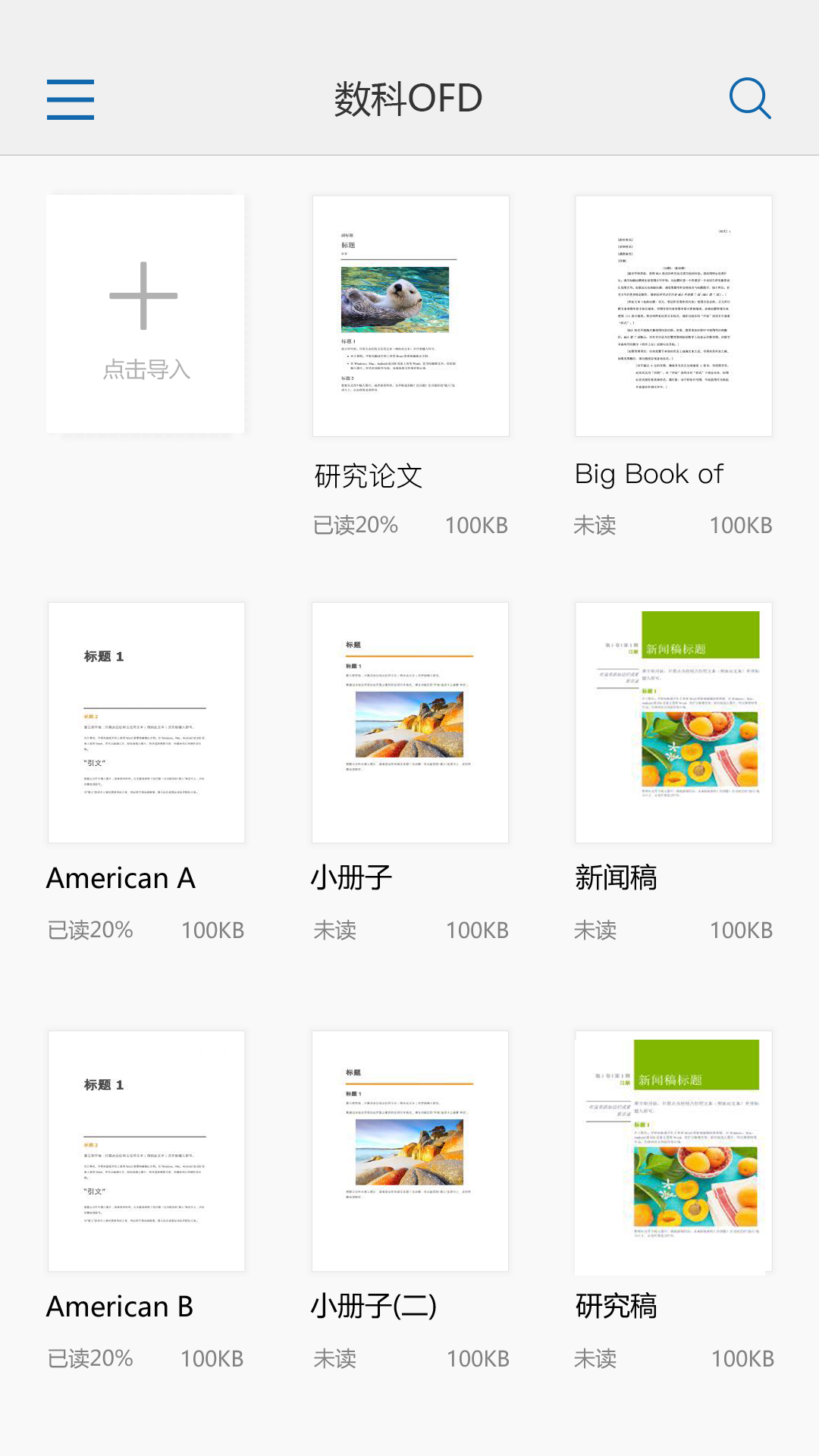Open the 研究稿 document thumbnail
Viewport: 819px width, 1456px height.
673,1150
